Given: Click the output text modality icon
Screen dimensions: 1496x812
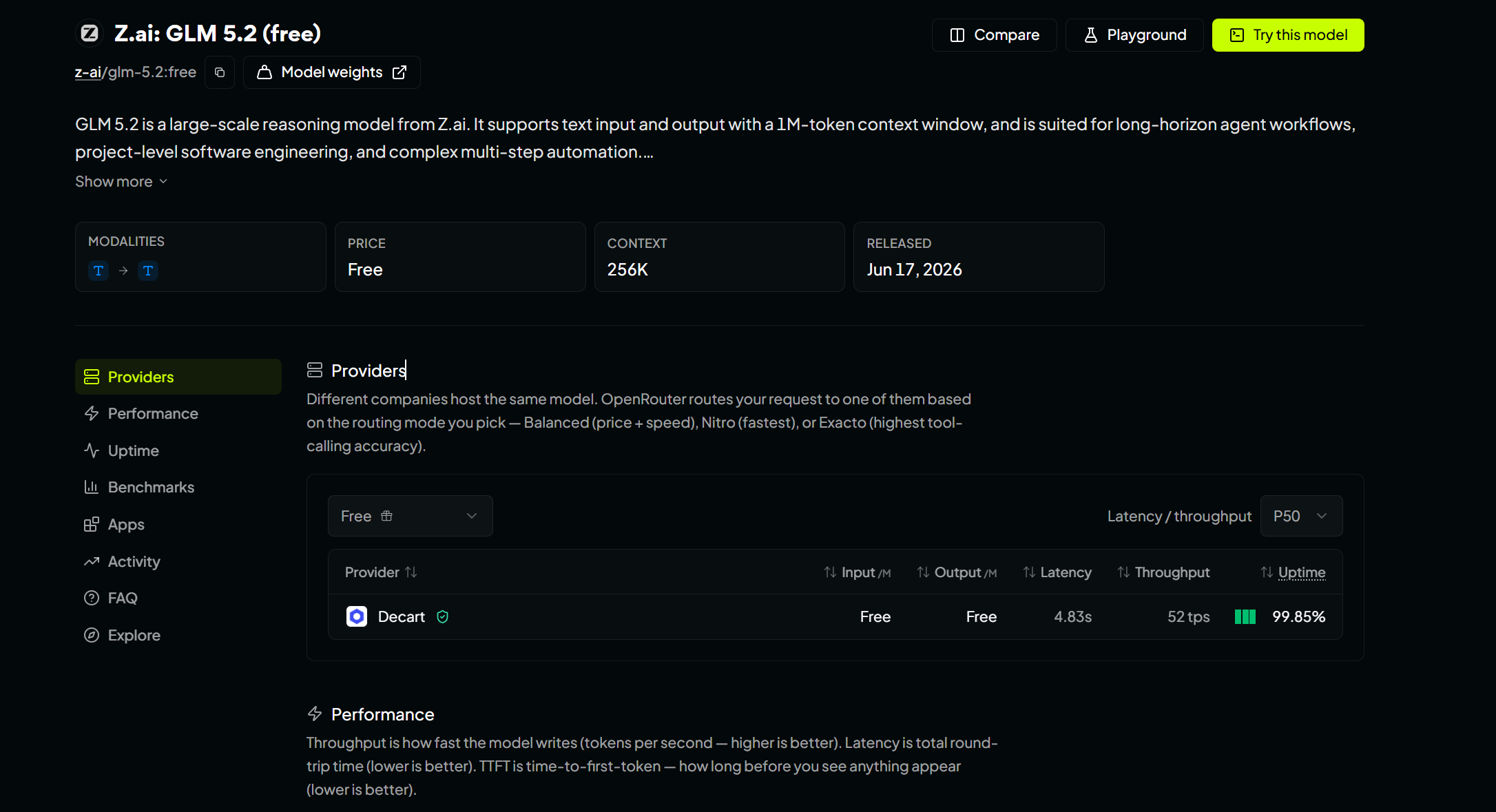Looking at the screenshot, I should click(148, 271).
